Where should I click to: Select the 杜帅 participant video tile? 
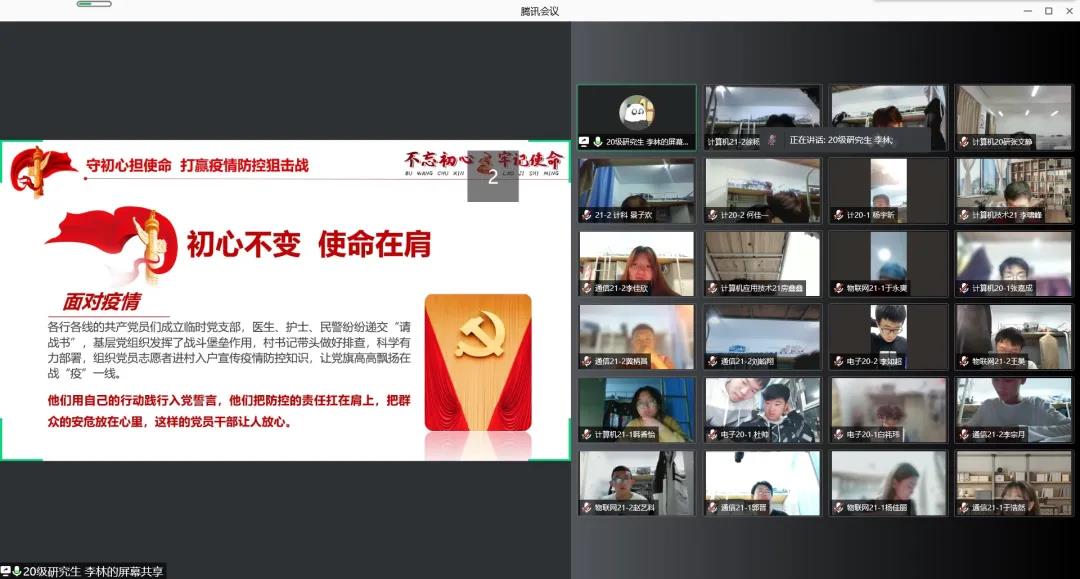click(x=762, y=409)
